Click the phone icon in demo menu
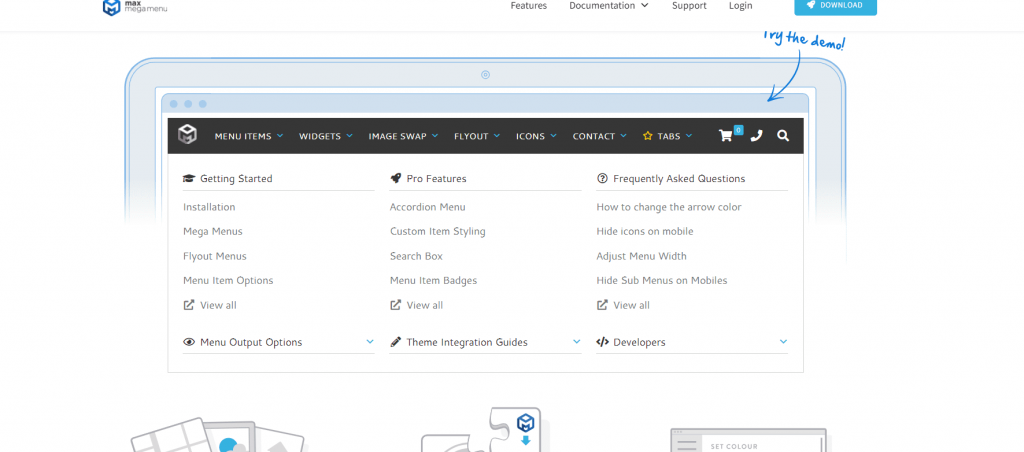 point(756,136)
